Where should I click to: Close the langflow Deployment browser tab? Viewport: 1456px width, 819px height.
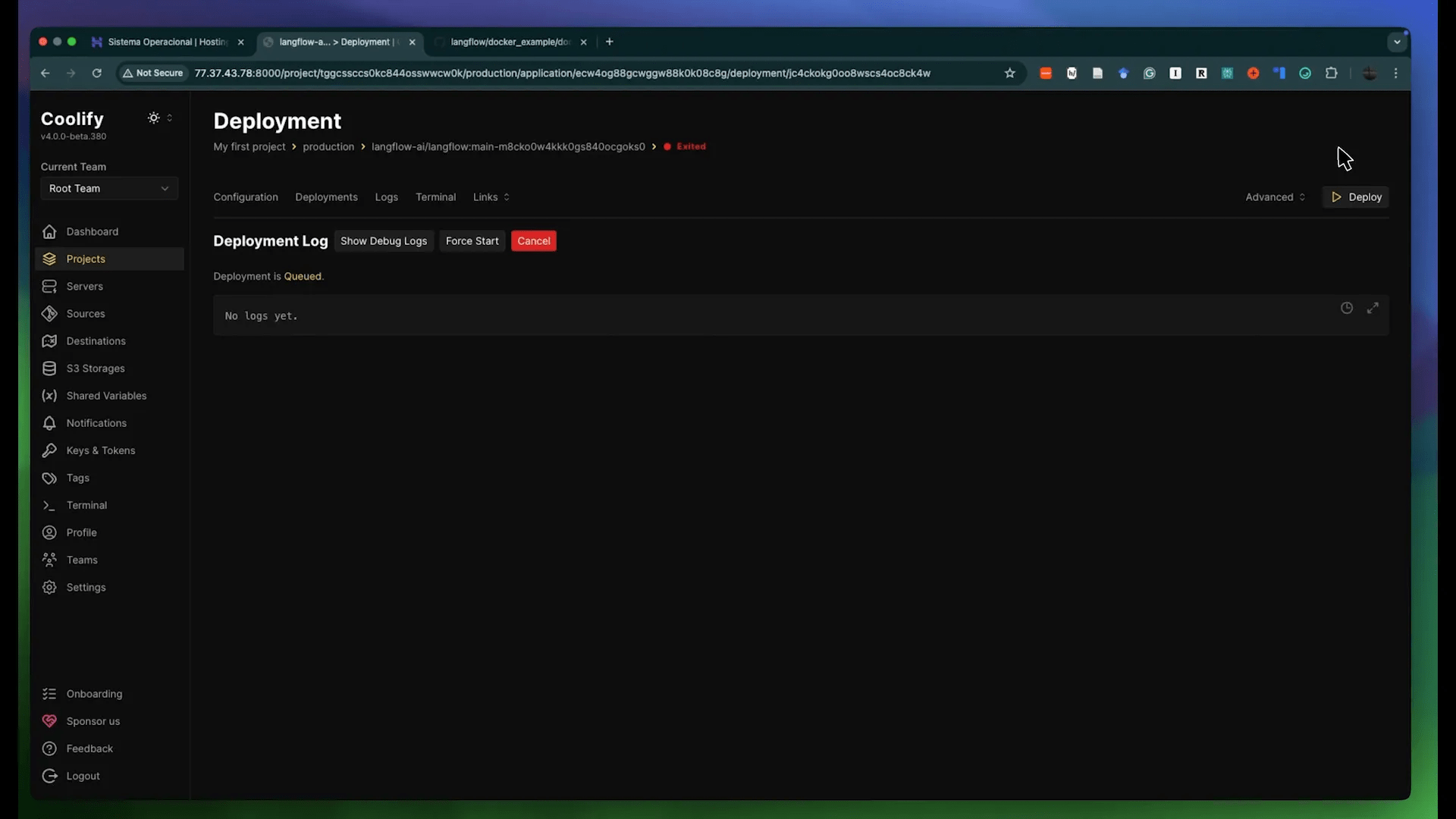point(412,42)
